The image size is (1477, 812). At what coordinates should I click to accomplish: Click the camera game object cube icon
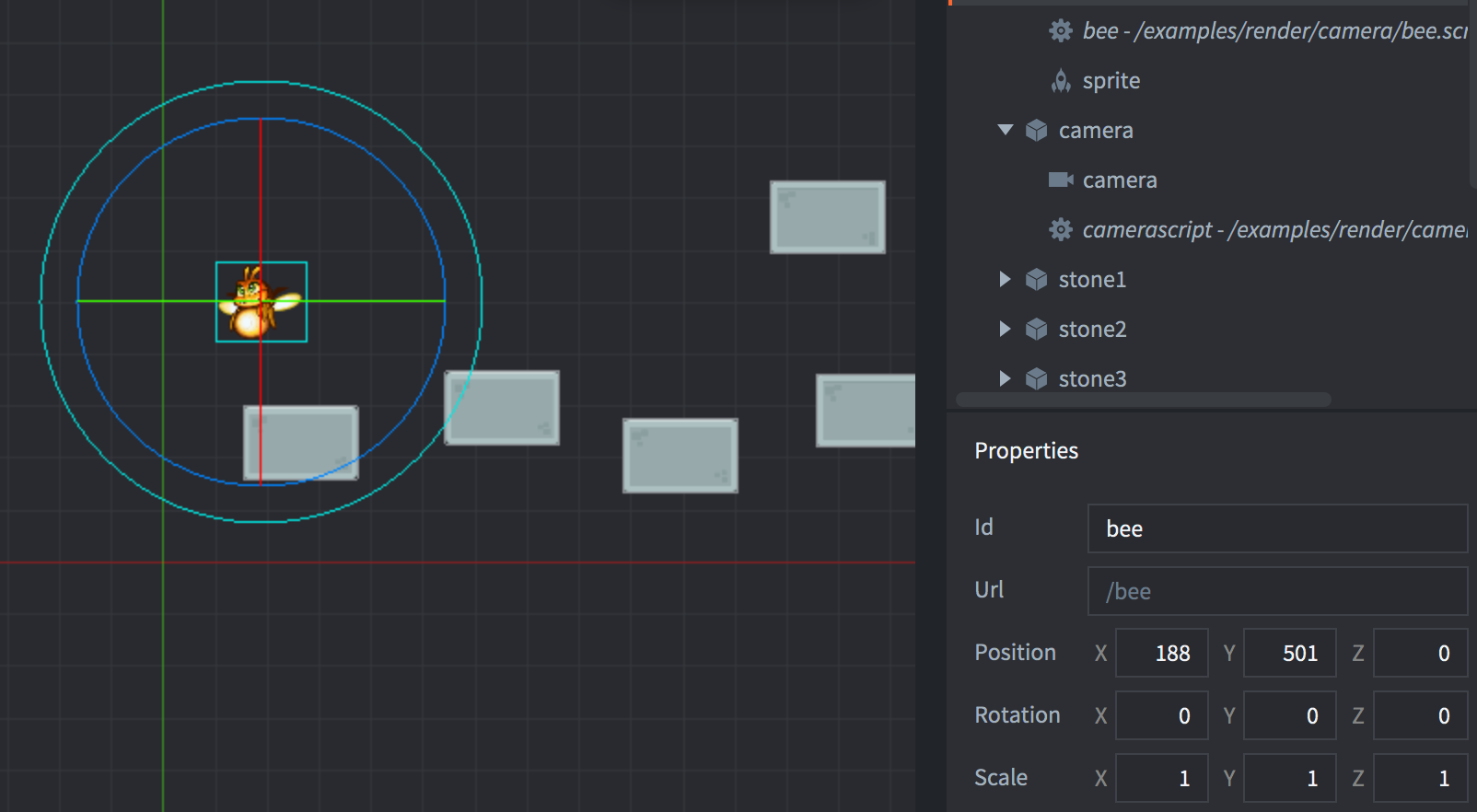(1037, 131)
